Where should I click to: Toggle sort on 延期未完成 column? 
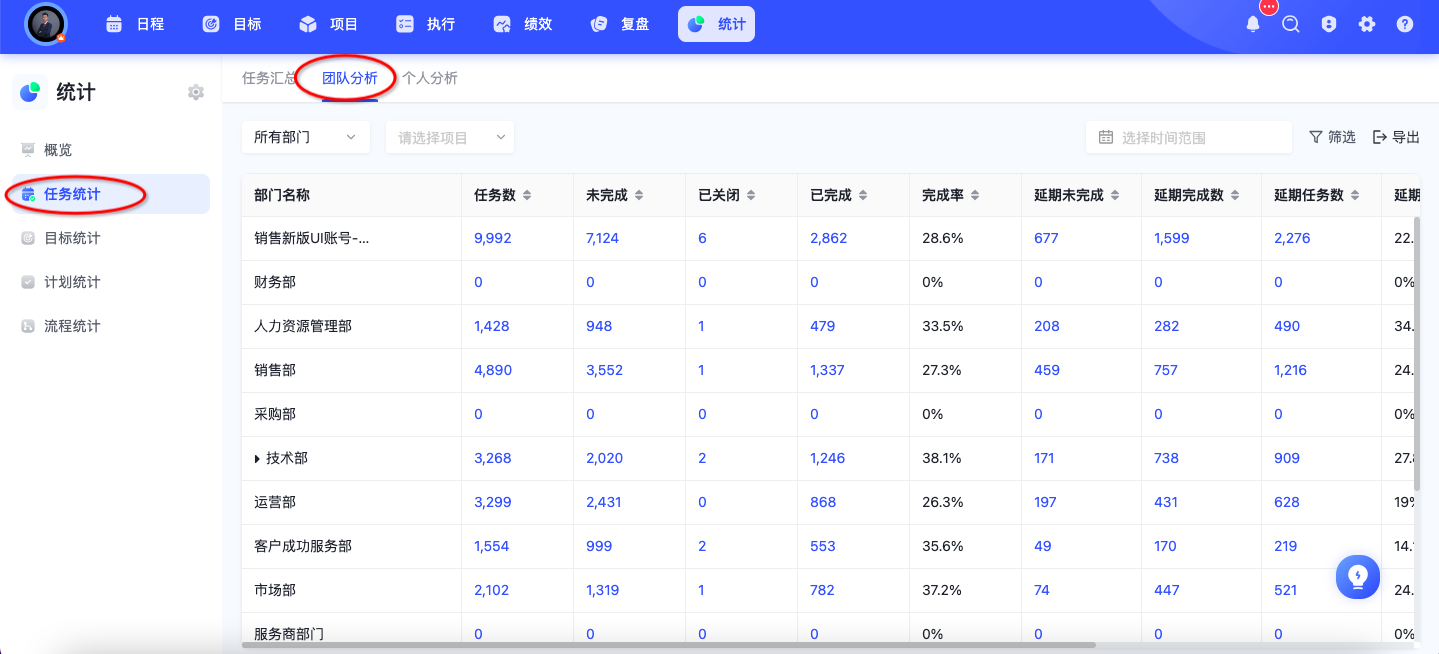[x=1115, y=195]
